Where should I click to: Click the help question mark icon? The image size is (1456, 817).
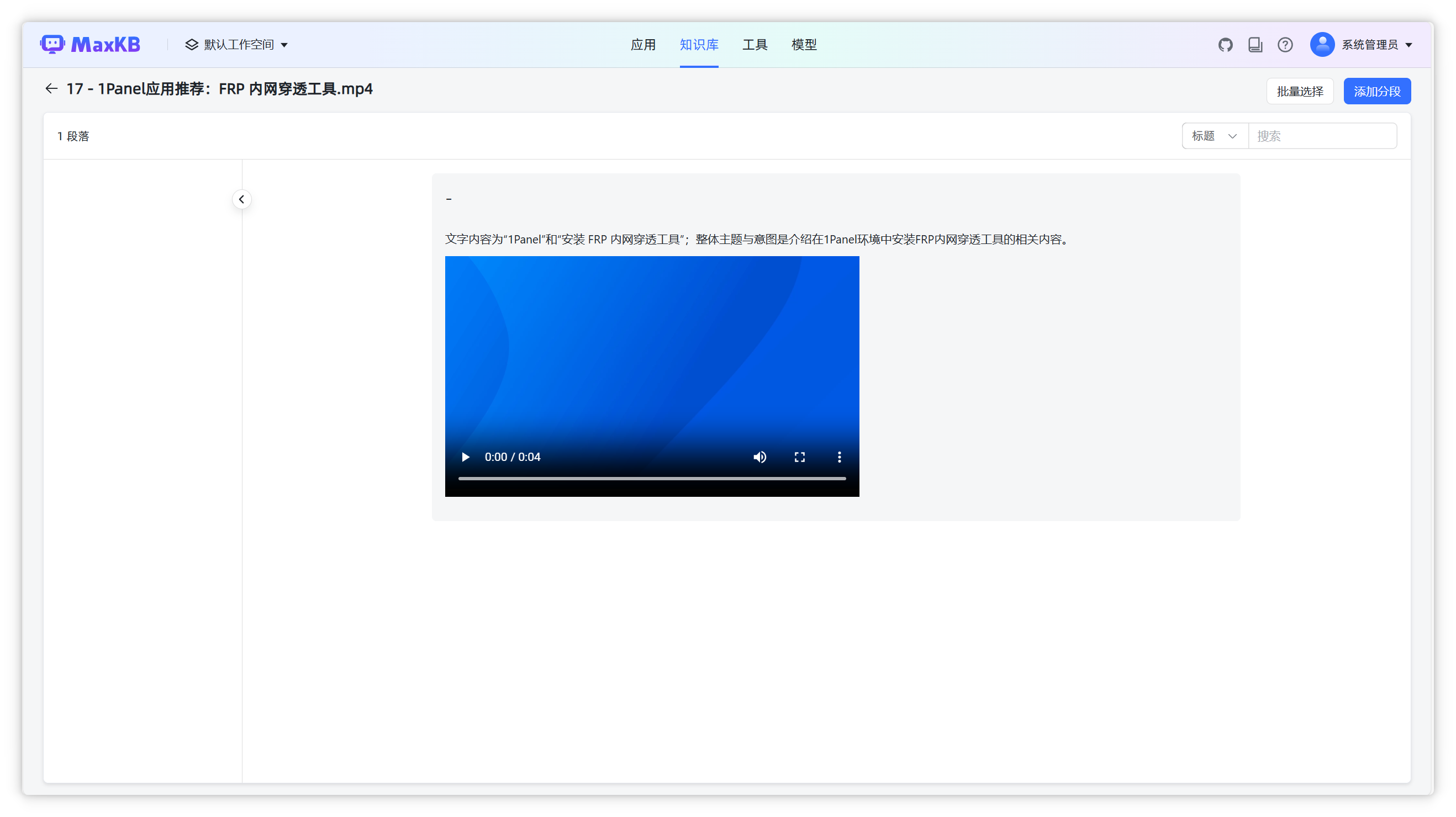click(1285, 44)
